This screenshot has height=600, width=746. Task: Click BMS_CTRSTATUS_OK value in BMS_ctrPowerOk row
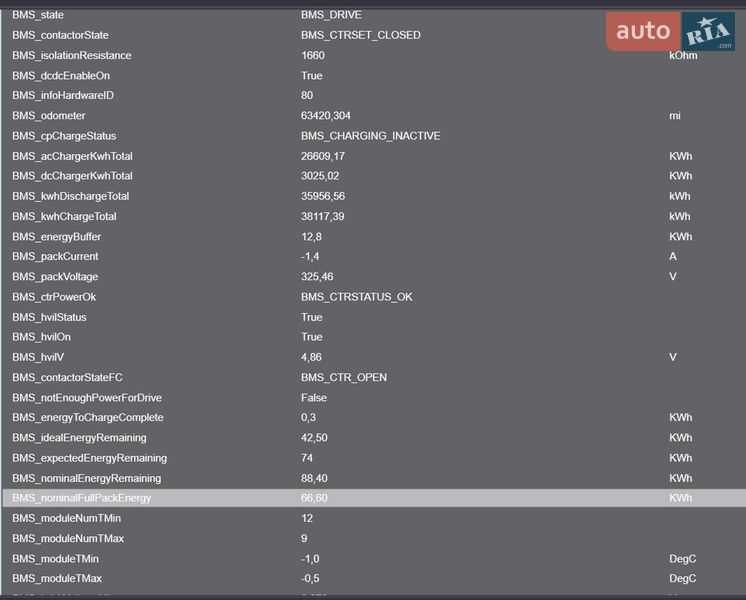356,297
